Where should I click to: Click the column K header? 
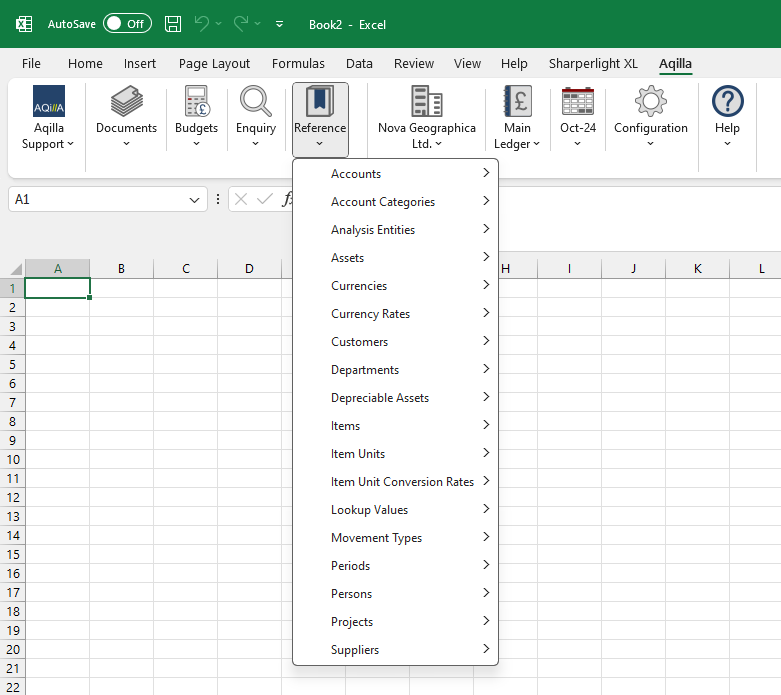pos(697,269)
